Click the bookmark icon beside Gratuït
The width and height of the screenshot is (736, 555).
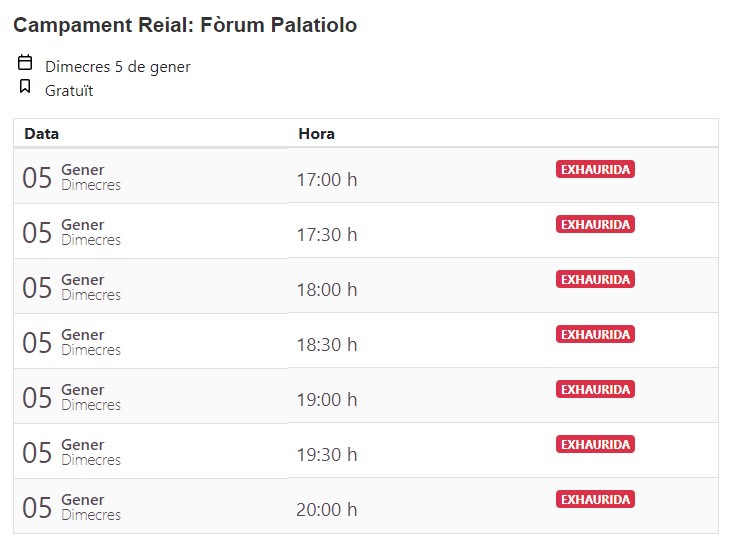click(25, 86)
